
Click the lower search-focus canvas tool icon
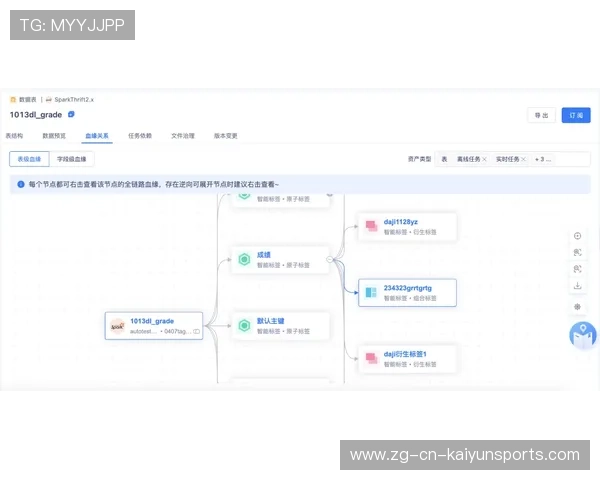[x=577, y=269]
